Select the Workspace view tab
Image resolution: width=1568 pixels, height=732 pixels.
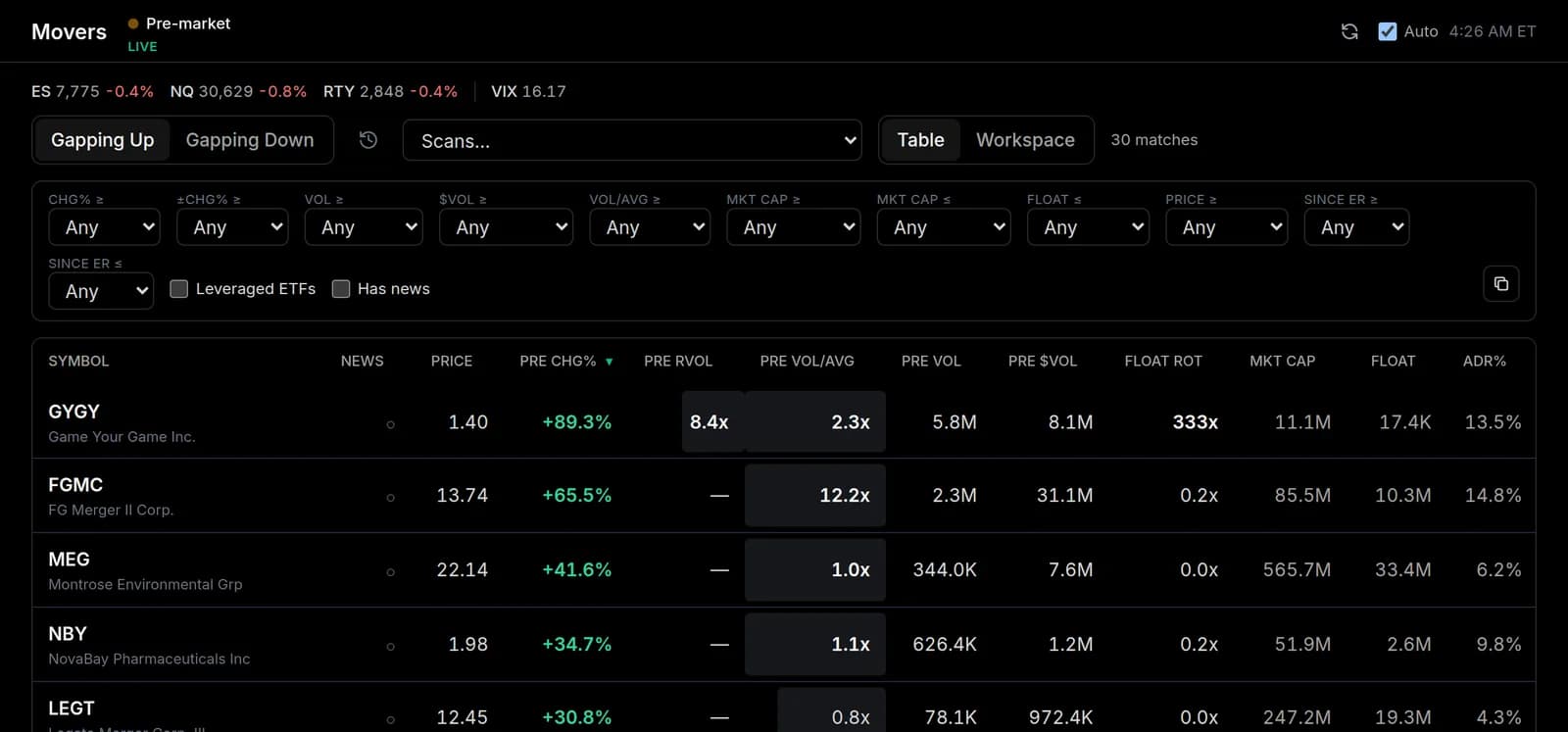pyautogui.click(x=1025, y=140)
